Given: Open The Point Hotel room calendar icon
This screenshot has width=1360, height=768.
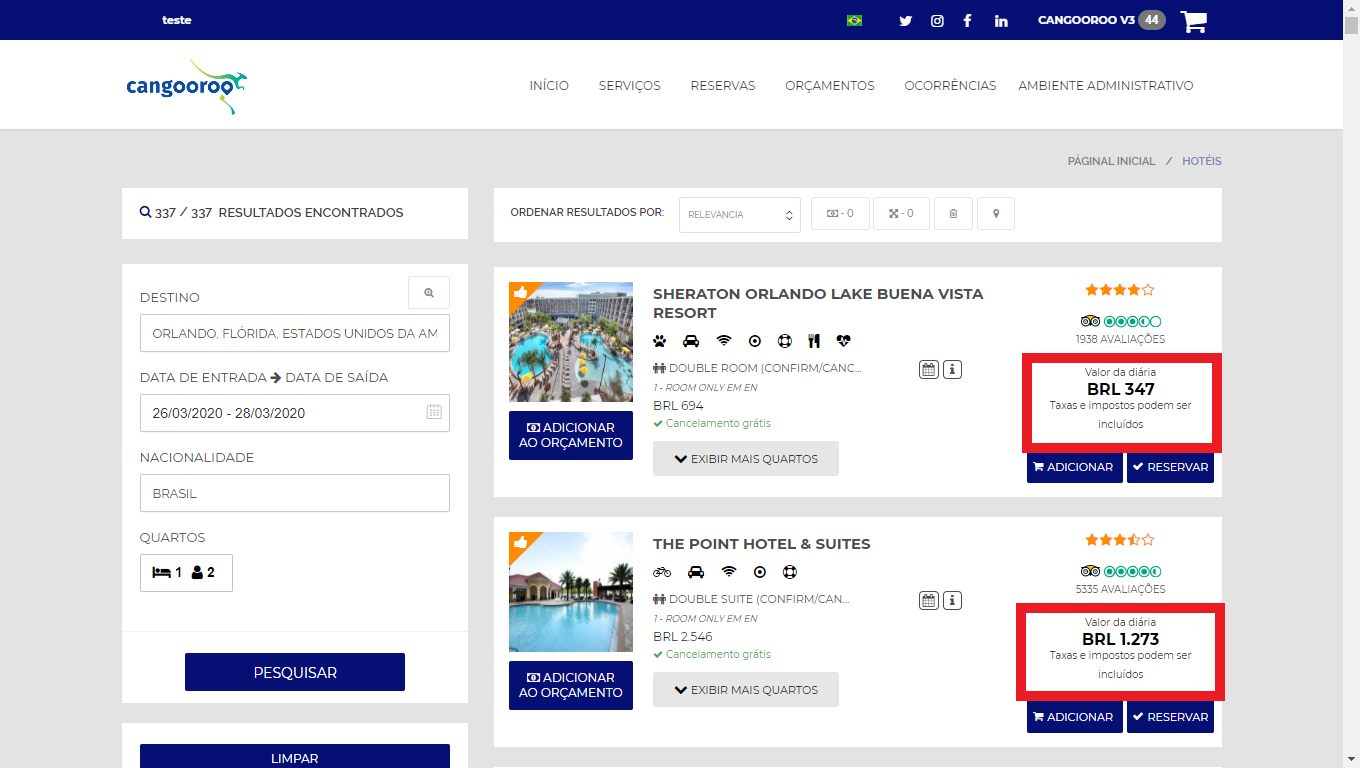Looking at the screenshot, I should click(x=929, y=600).
